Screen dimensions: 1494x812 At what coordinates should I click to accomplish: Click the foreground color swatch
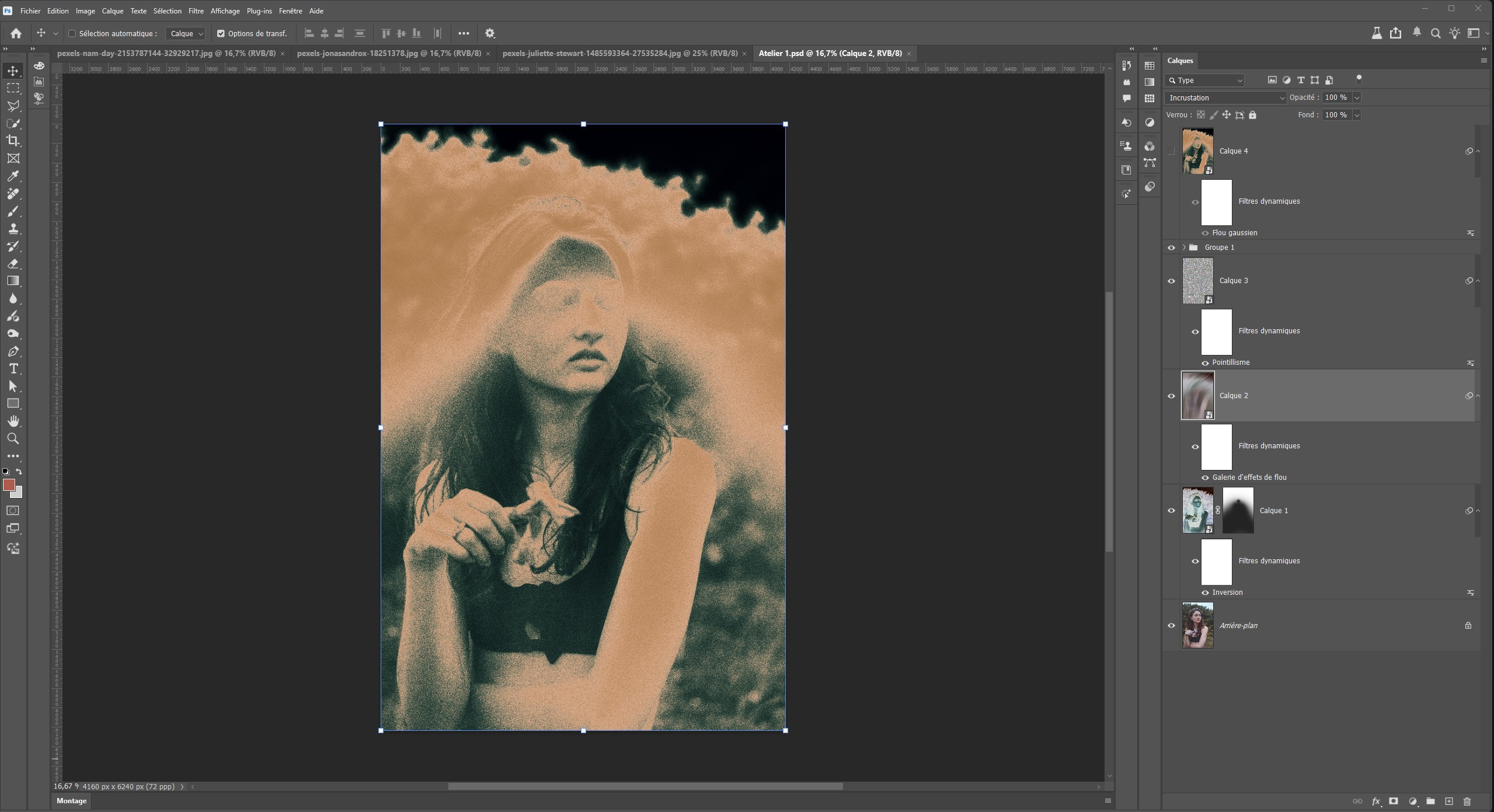point(9,485)
